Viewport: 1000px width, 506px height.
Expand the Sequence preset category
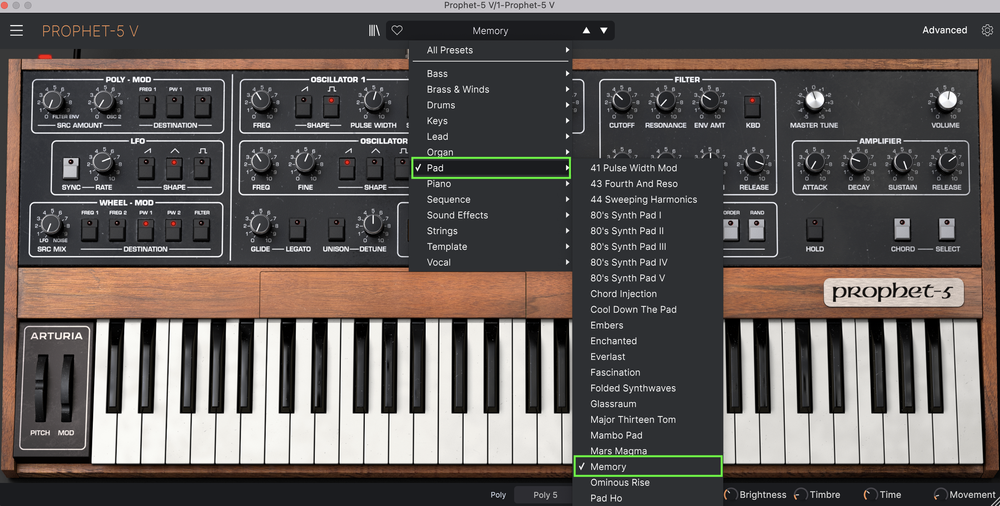[x=490, y=199]
